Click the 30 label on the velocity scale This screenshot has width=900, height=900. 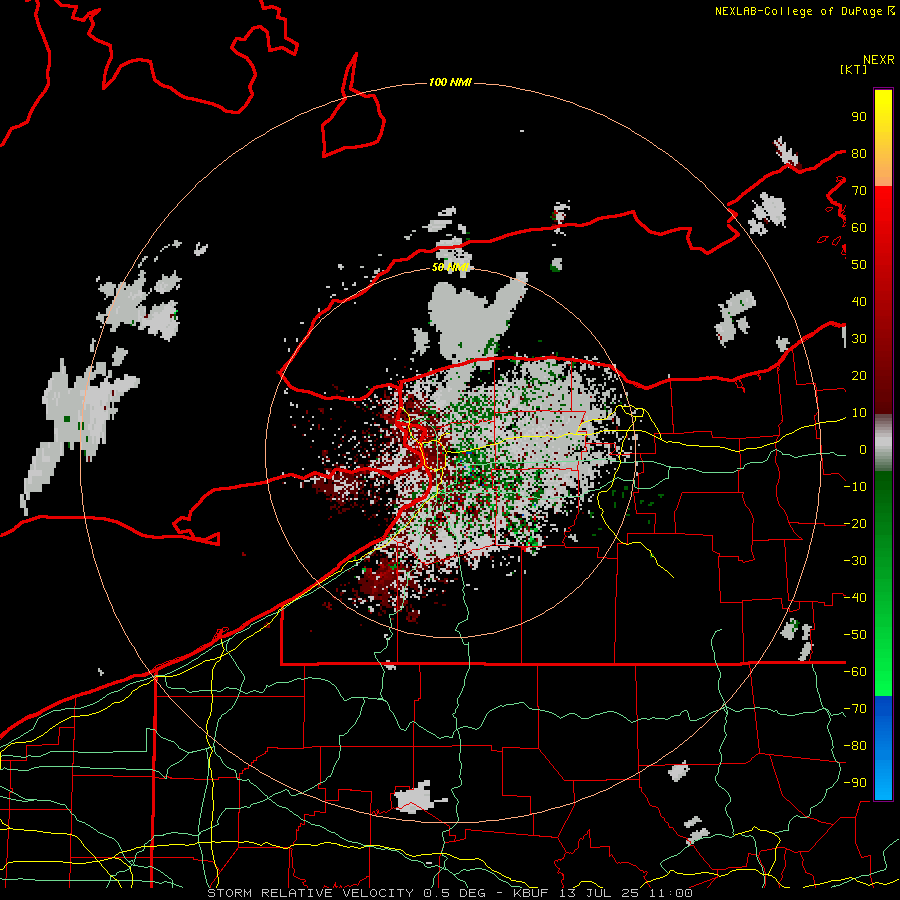(859, 339)
